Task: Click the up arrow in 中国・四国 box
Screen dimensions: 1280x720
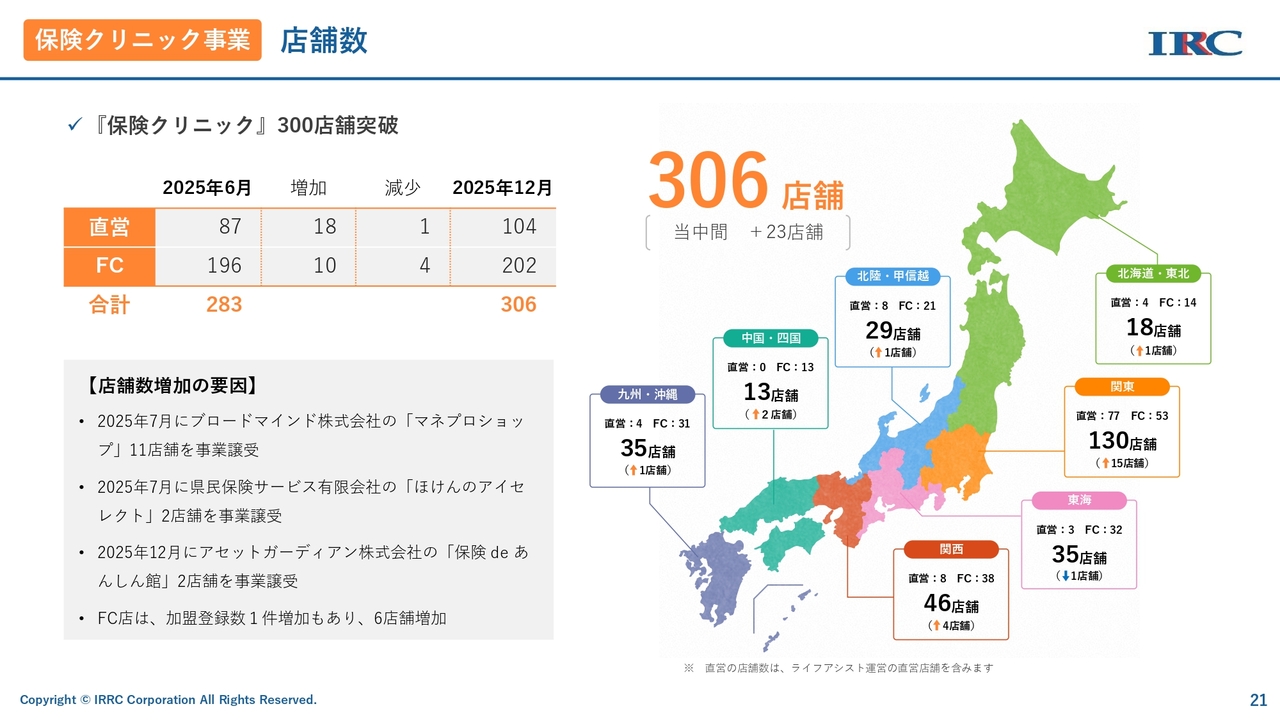Action: pos(756,414)
